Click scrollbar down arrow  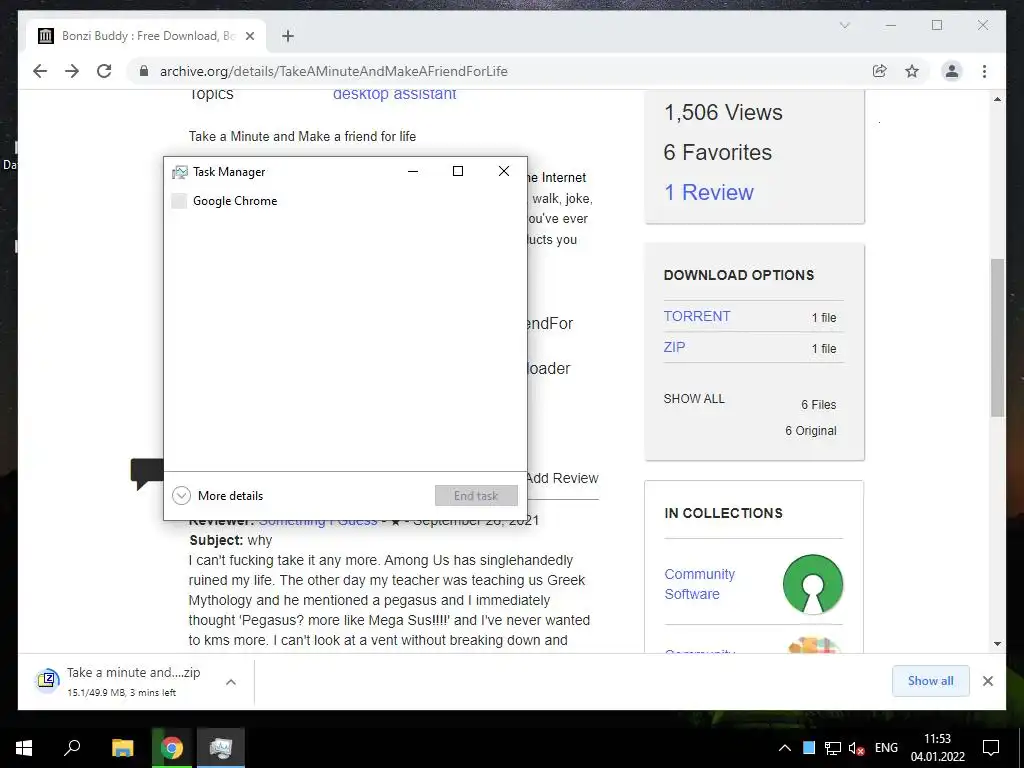point(997,644)
